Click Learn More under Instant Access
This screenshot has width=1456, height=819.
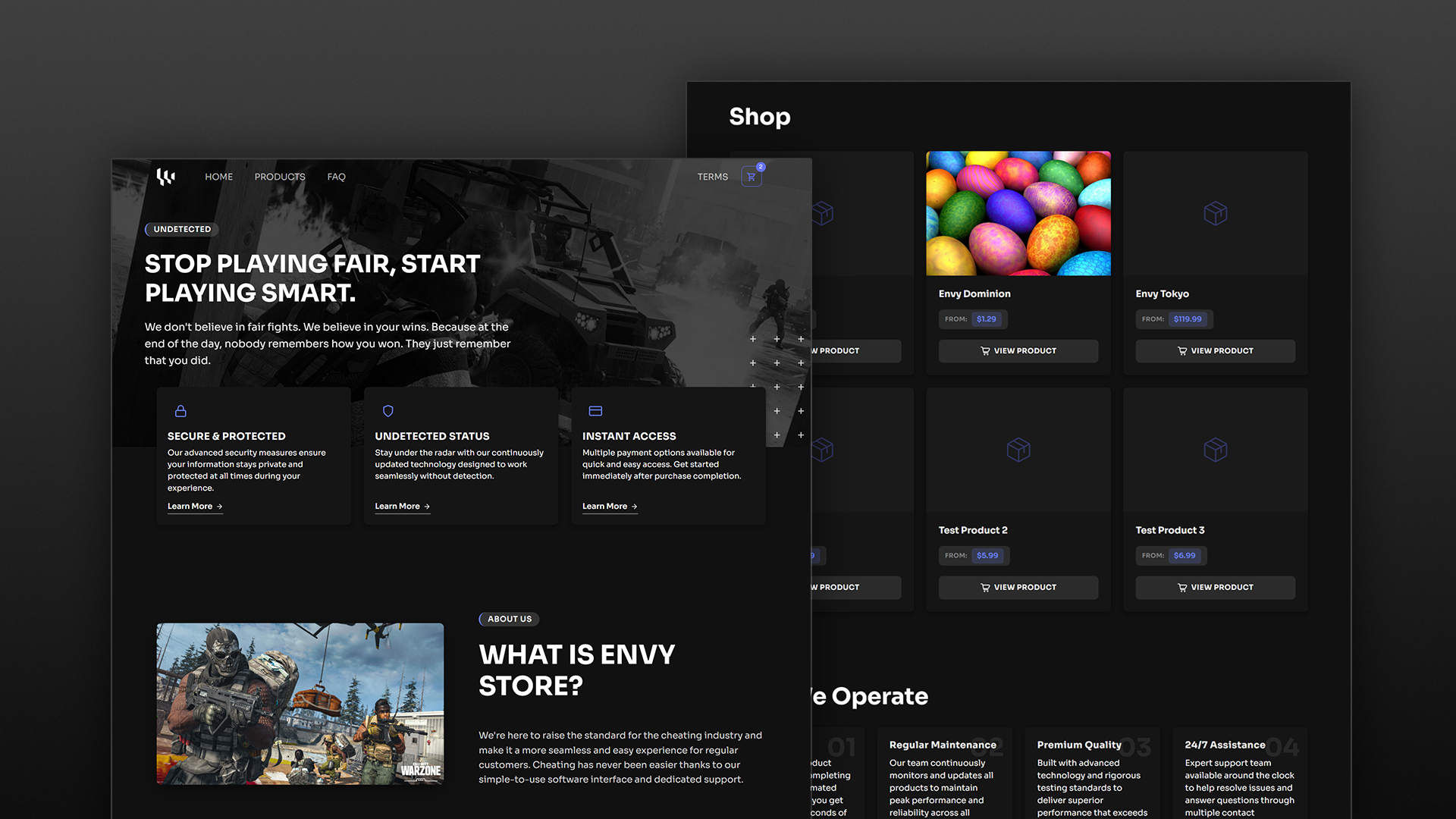tap(610, 507)
